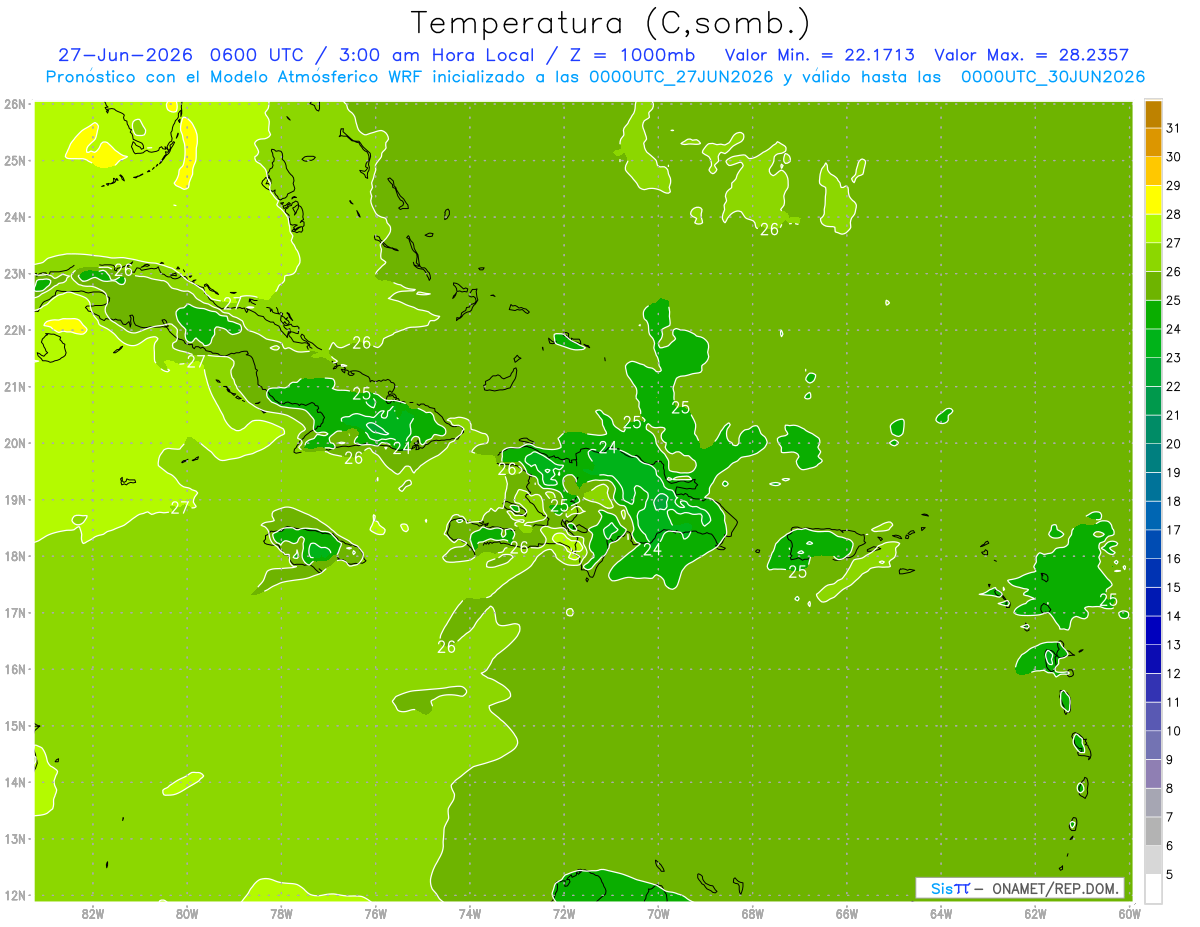Select the 'Z = 1000mb' level text
The image size is (1200, 927).
(632, 55)
